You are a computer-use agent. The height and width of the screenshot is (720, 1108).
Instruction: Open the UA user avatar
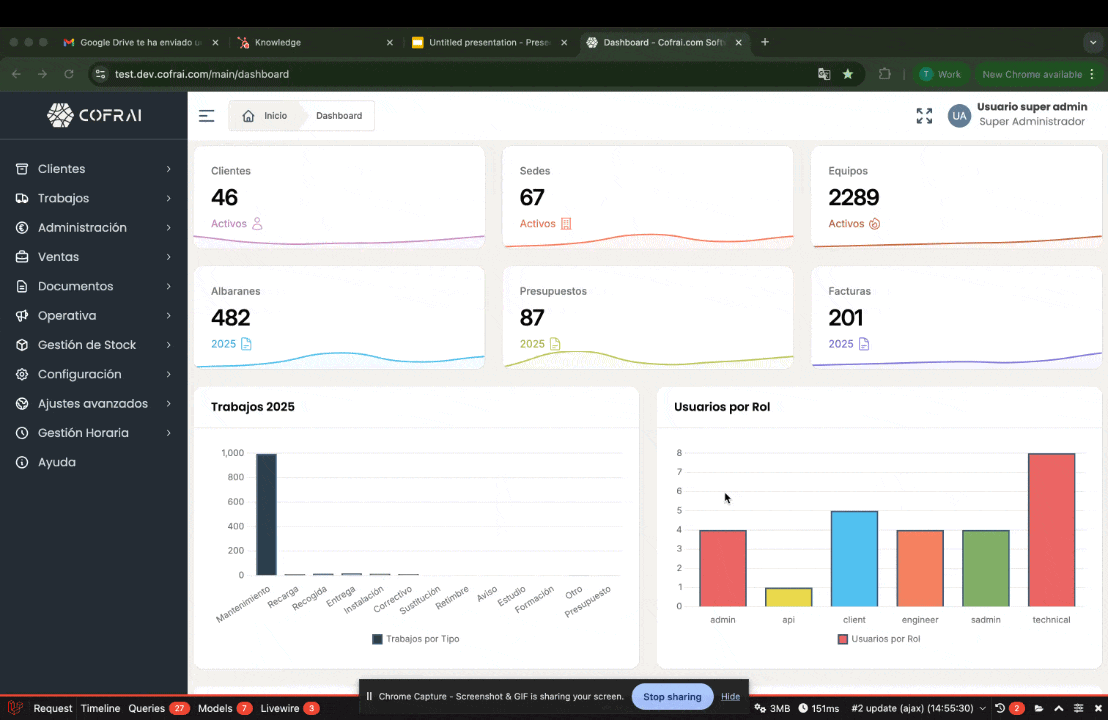pyautogui.click(x=959, y=116)
